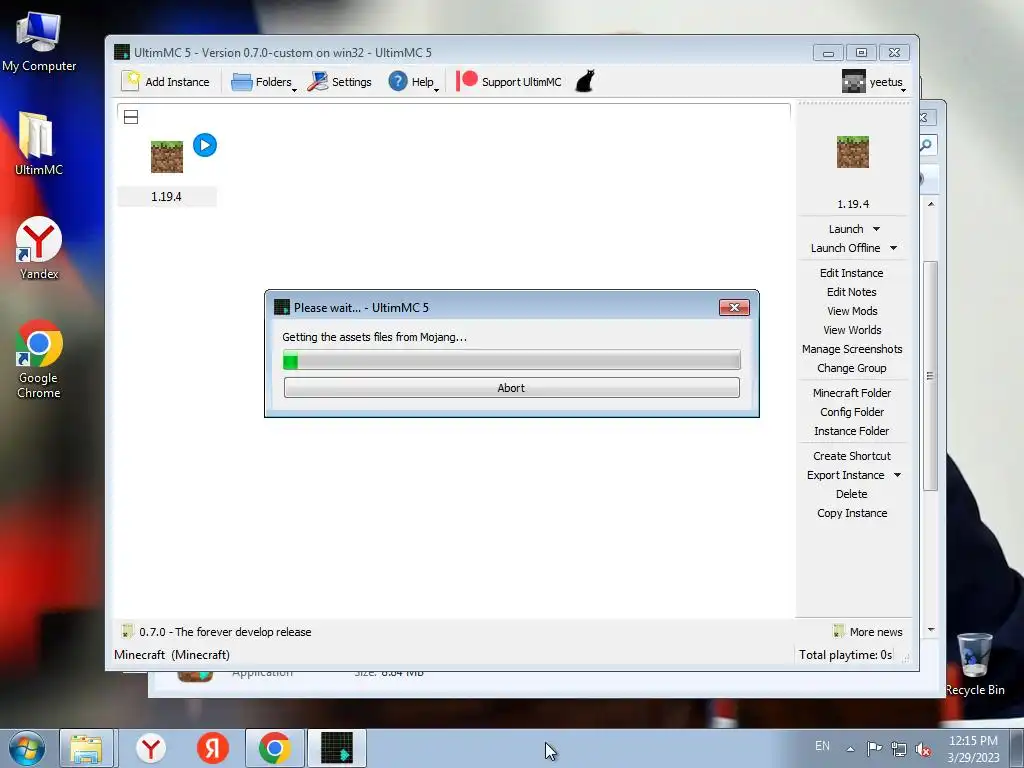This screenshot has height=768, width=1024.
Task: Click the background window's scrollbar thumb
Action: 930,376
